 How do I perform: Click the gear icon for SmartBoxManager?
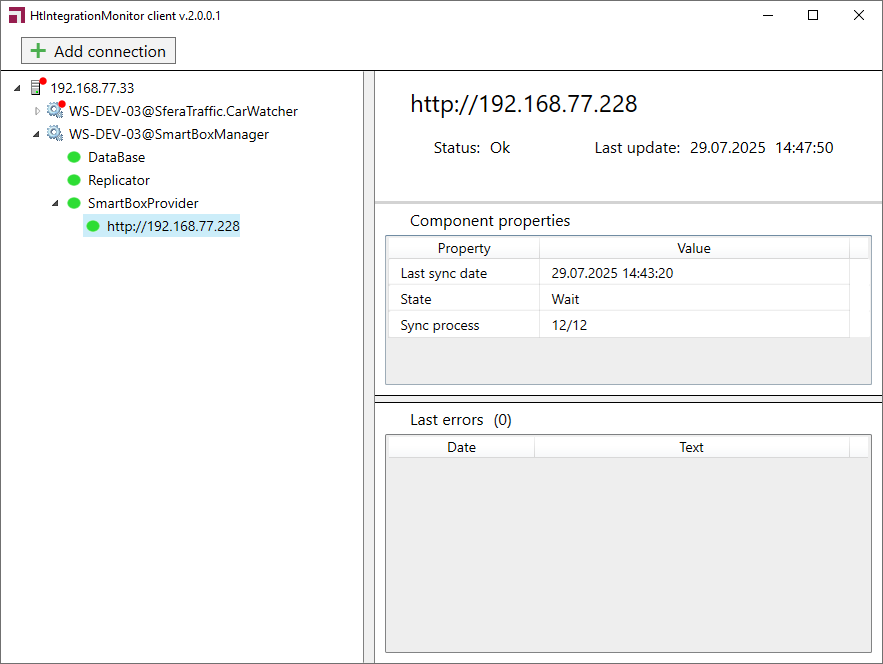click(55, 134)
